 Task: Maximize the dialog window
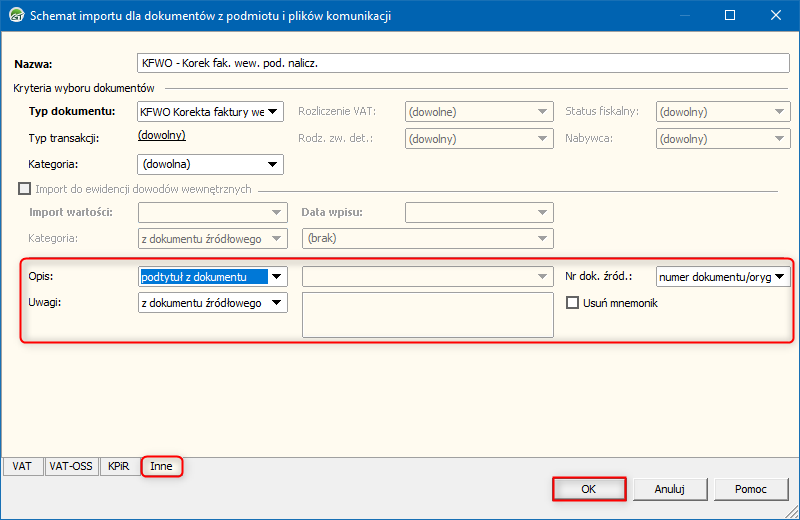tap(729, 16)
